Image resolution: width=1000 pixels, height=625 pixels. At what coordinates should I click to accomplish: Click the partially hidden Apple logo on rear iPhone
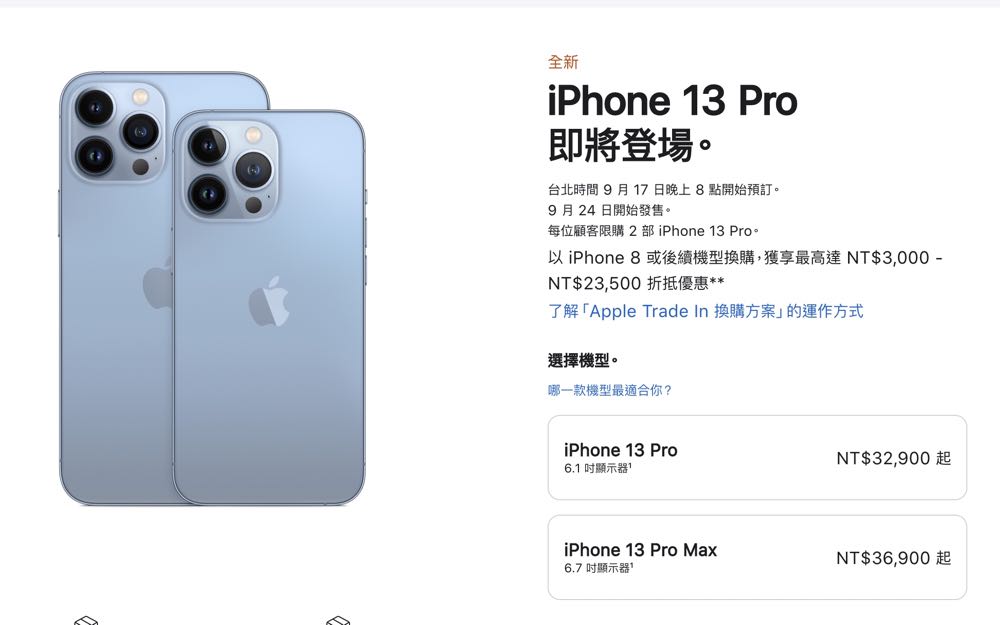[158, 284]
